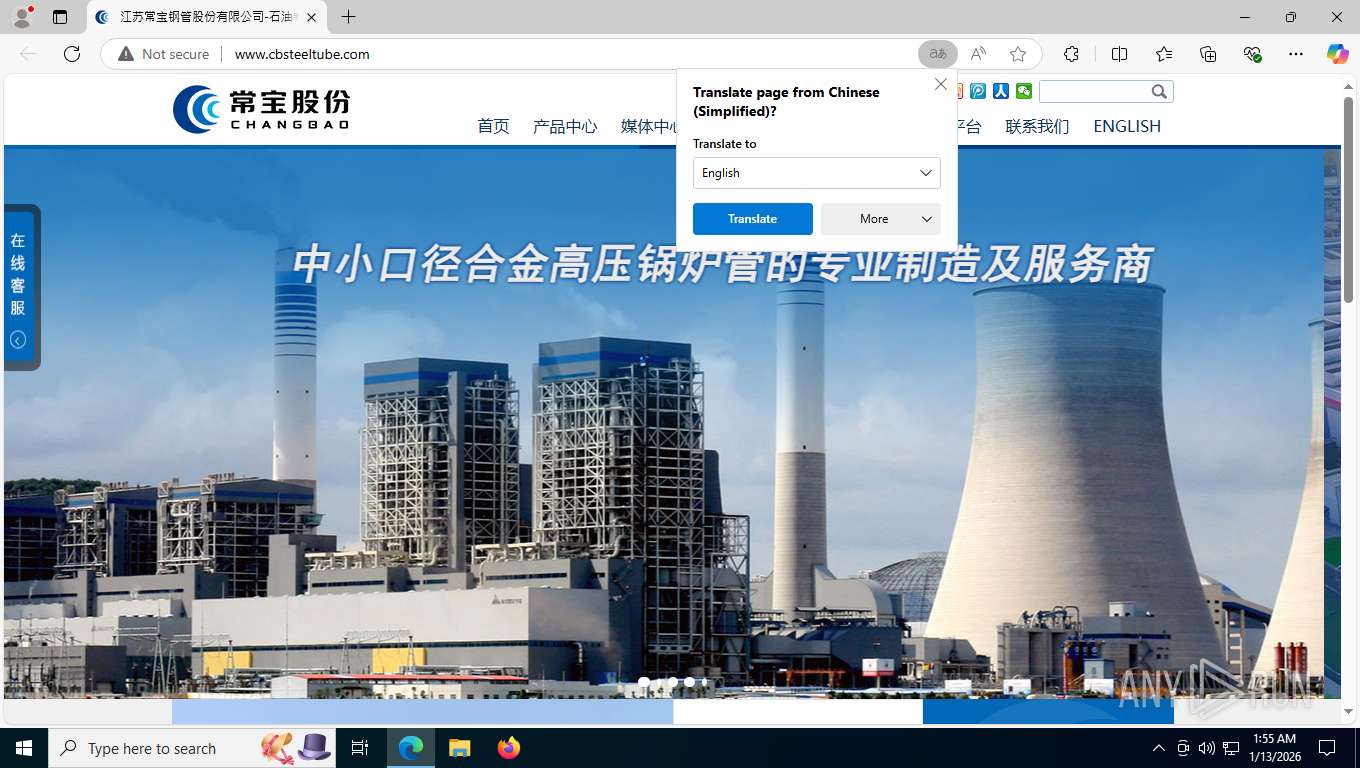Open a new browser tab
This screenshot has width=1360, height=768.
point(348,17)
